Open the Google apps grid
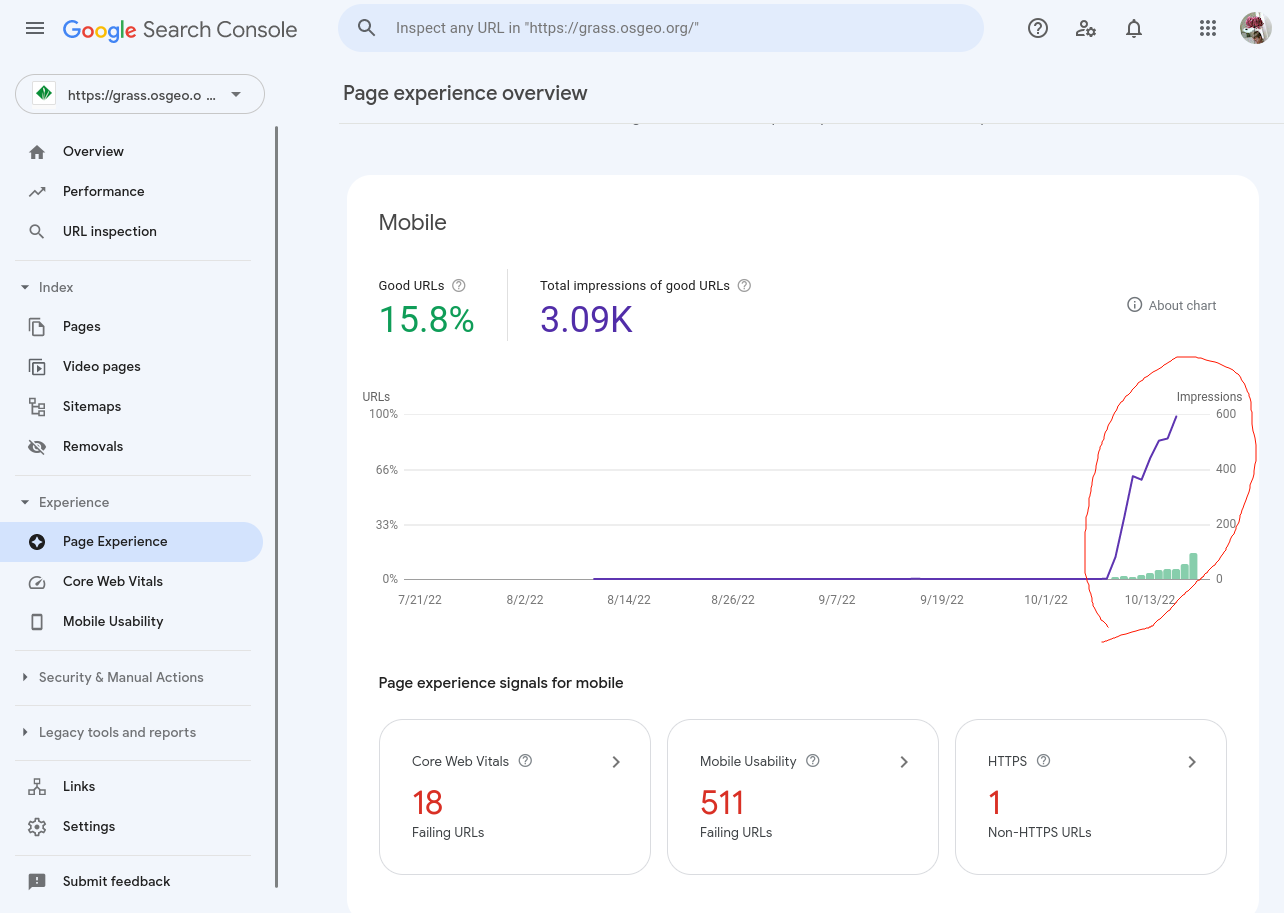Viewport: 1284px width, 913px height. (1208, 28)
